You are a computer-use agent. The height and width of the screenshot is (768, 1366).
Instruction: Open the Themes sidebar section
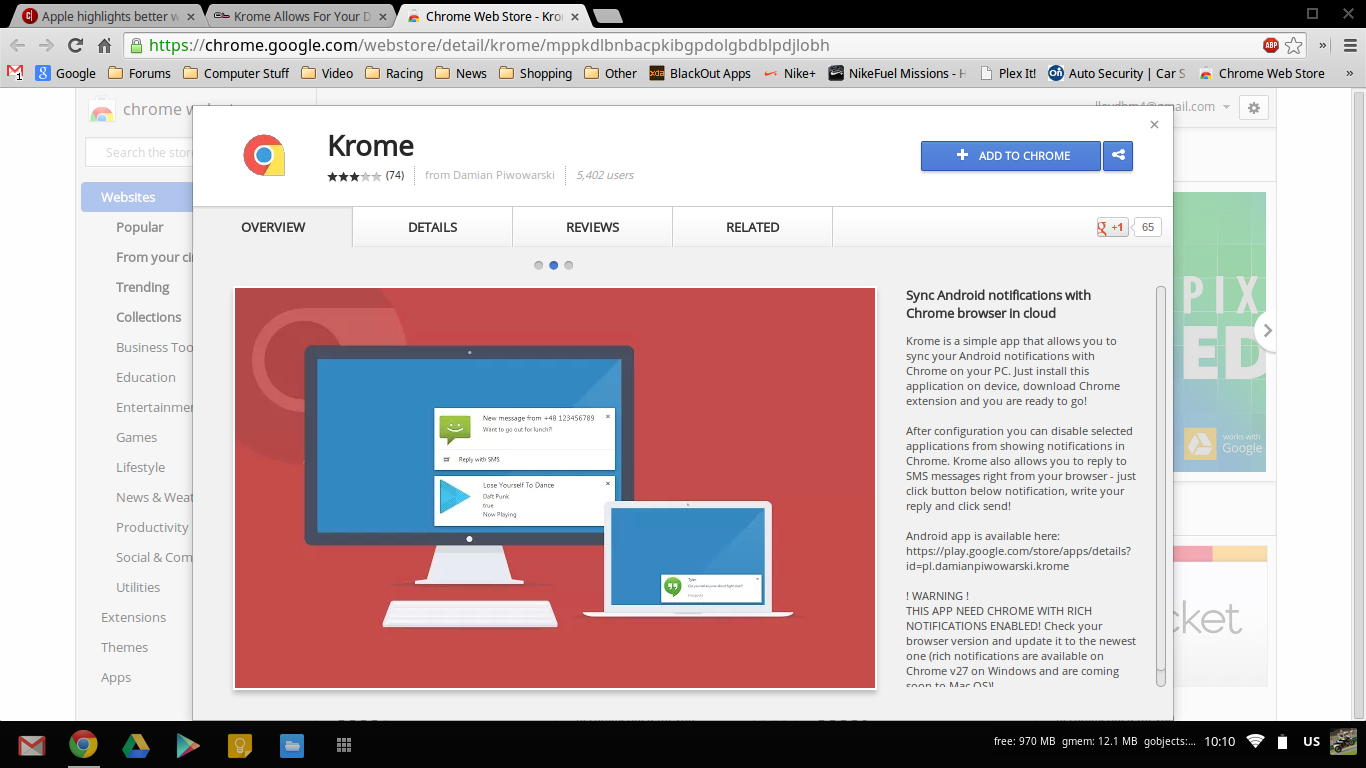click(124, 647)
